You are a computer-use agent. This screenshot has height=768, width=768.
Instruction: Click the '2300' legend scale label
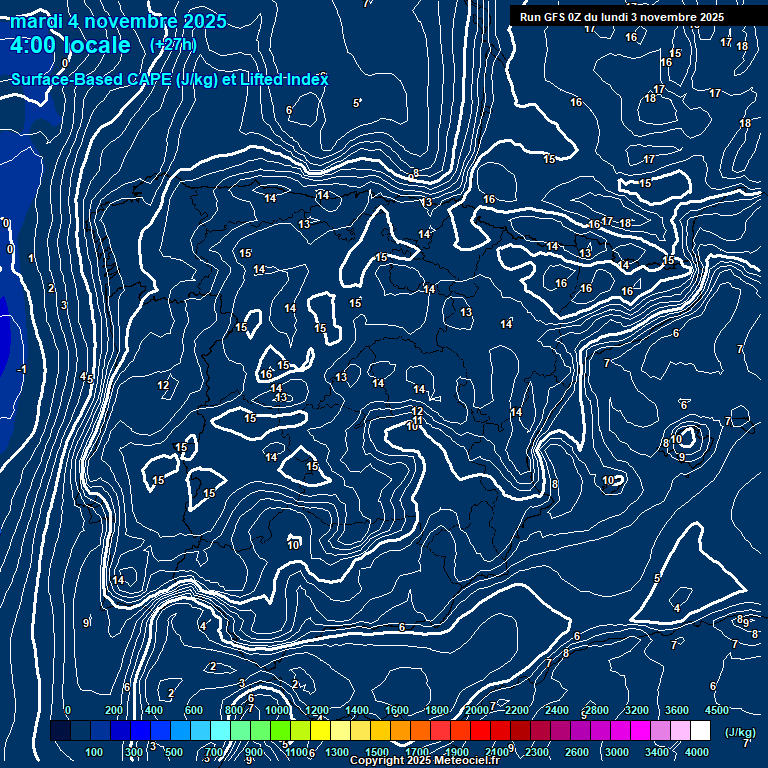(537, 752)
